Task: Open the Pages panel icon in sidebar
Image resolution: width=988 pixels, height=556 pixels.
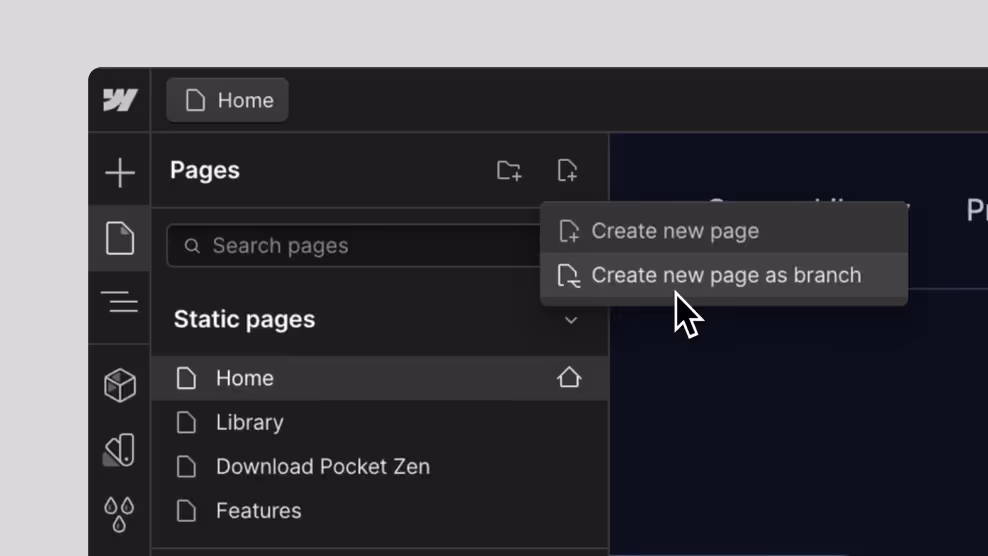Action: click(x=120, y=238)
